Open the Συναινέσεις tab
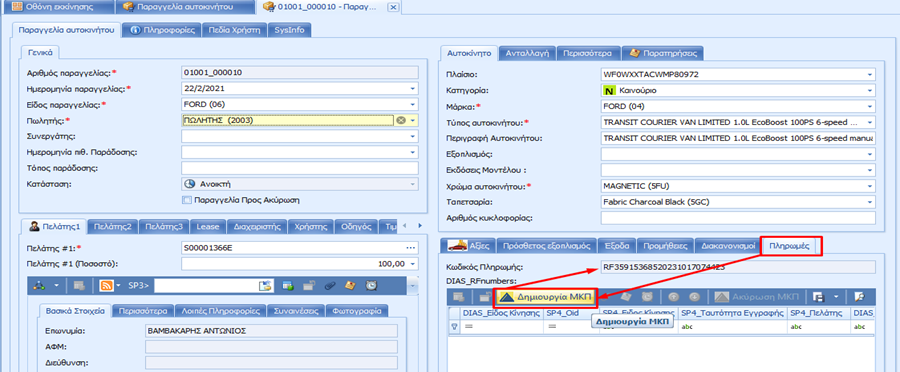This screenshot has width=900, height=372. [295, 311]
